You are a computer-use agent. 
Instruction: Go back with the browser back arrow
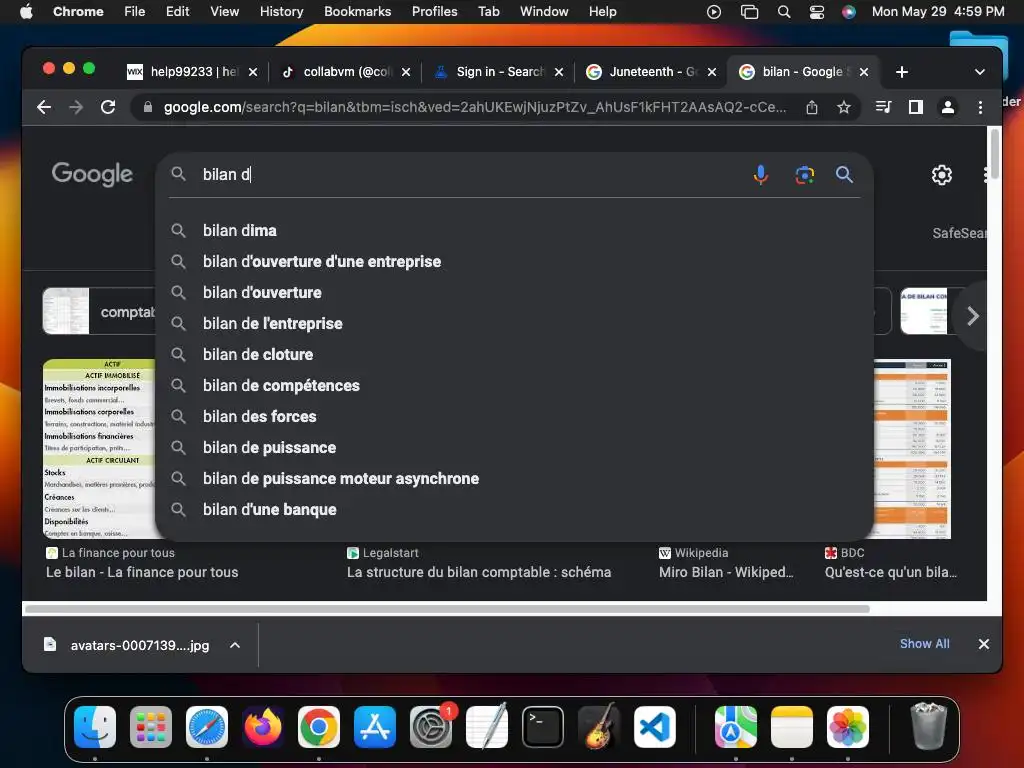(44, 107)
